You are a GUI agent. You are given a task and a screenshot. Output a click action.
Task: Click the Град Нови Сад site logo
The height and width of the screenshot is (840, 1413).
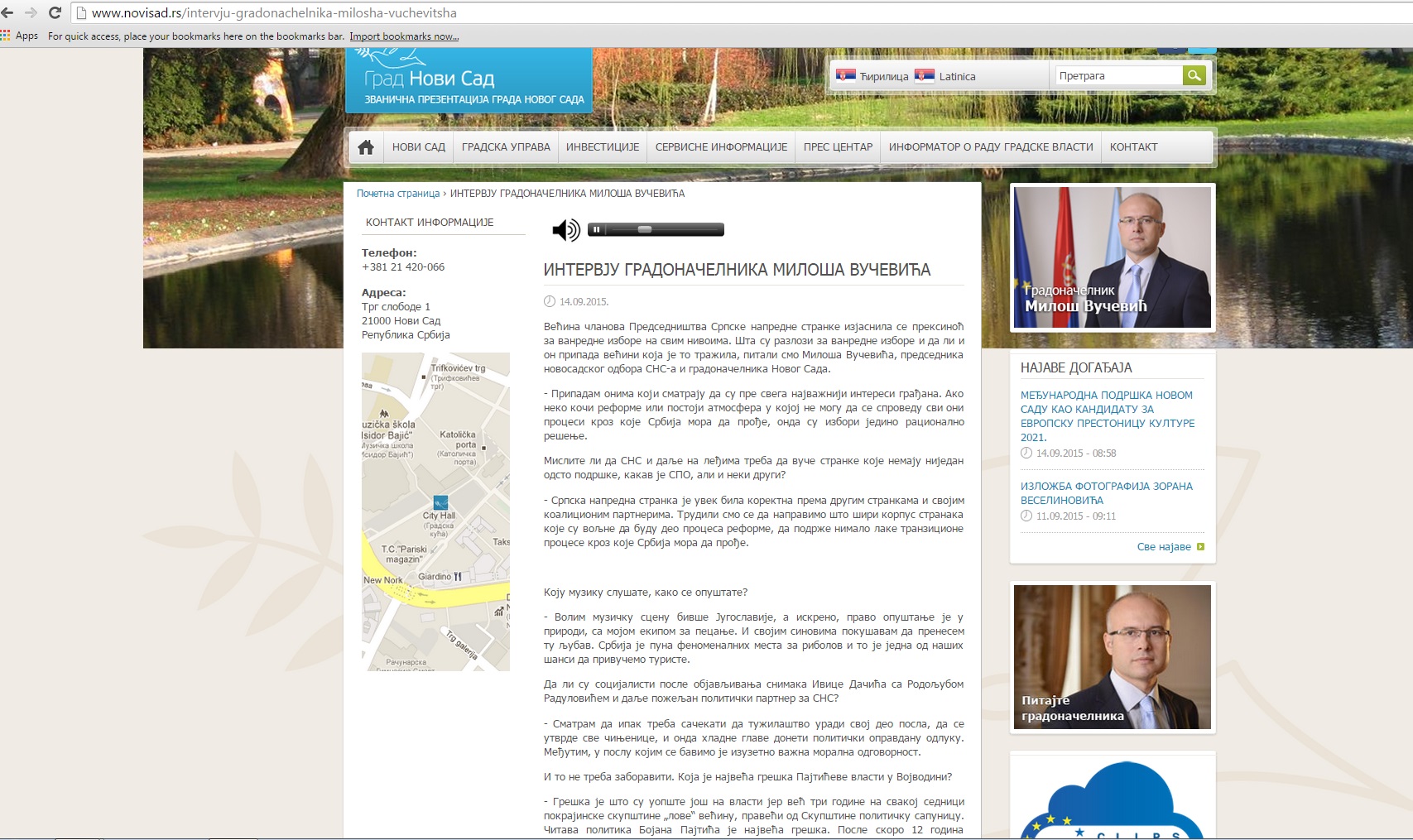coord(469,80)
